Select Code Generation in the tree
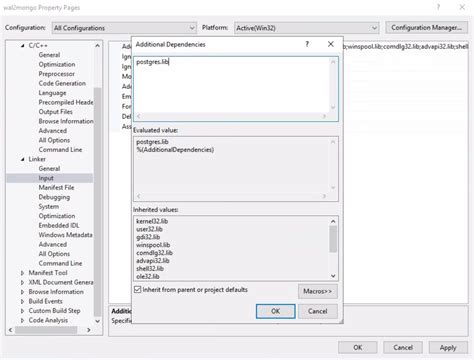474x360 pixels. (x=62, y=83)
